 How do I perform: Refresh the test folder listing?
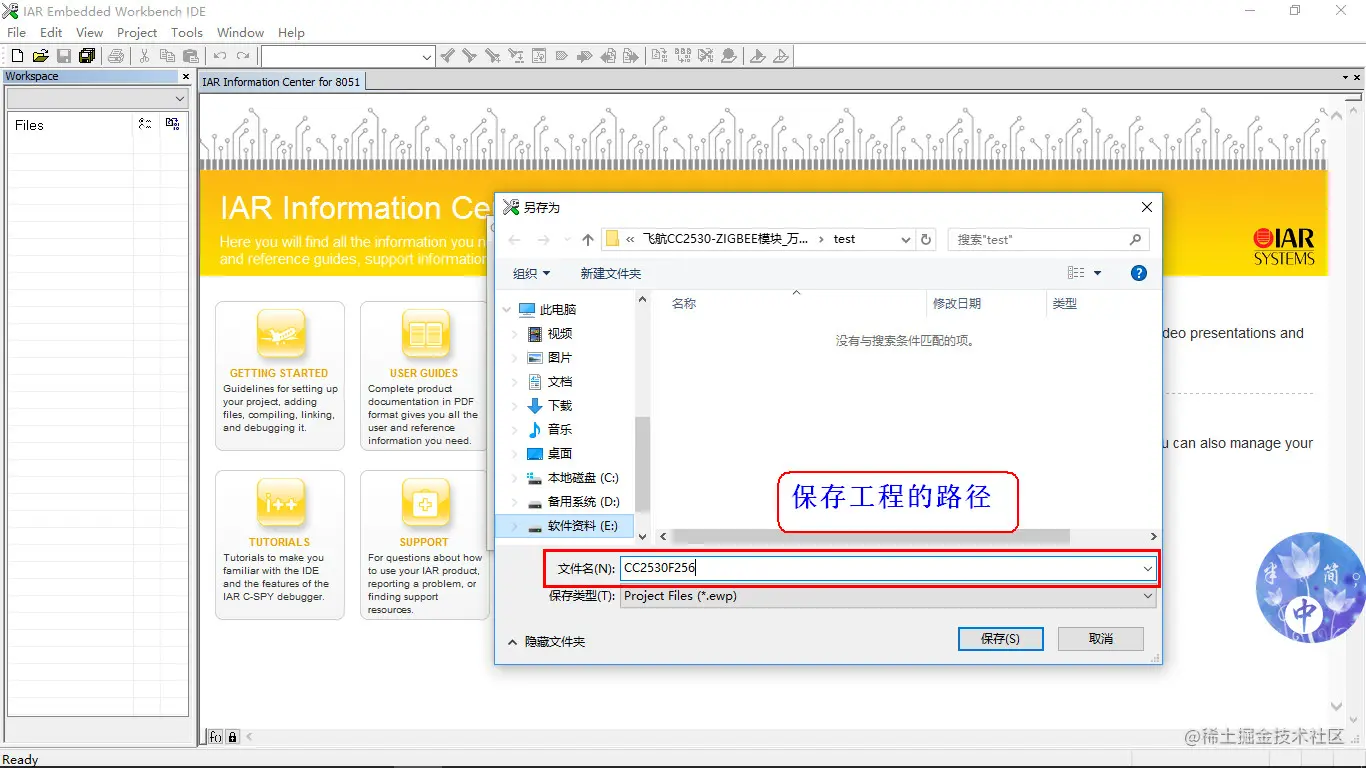click(926, 240)
